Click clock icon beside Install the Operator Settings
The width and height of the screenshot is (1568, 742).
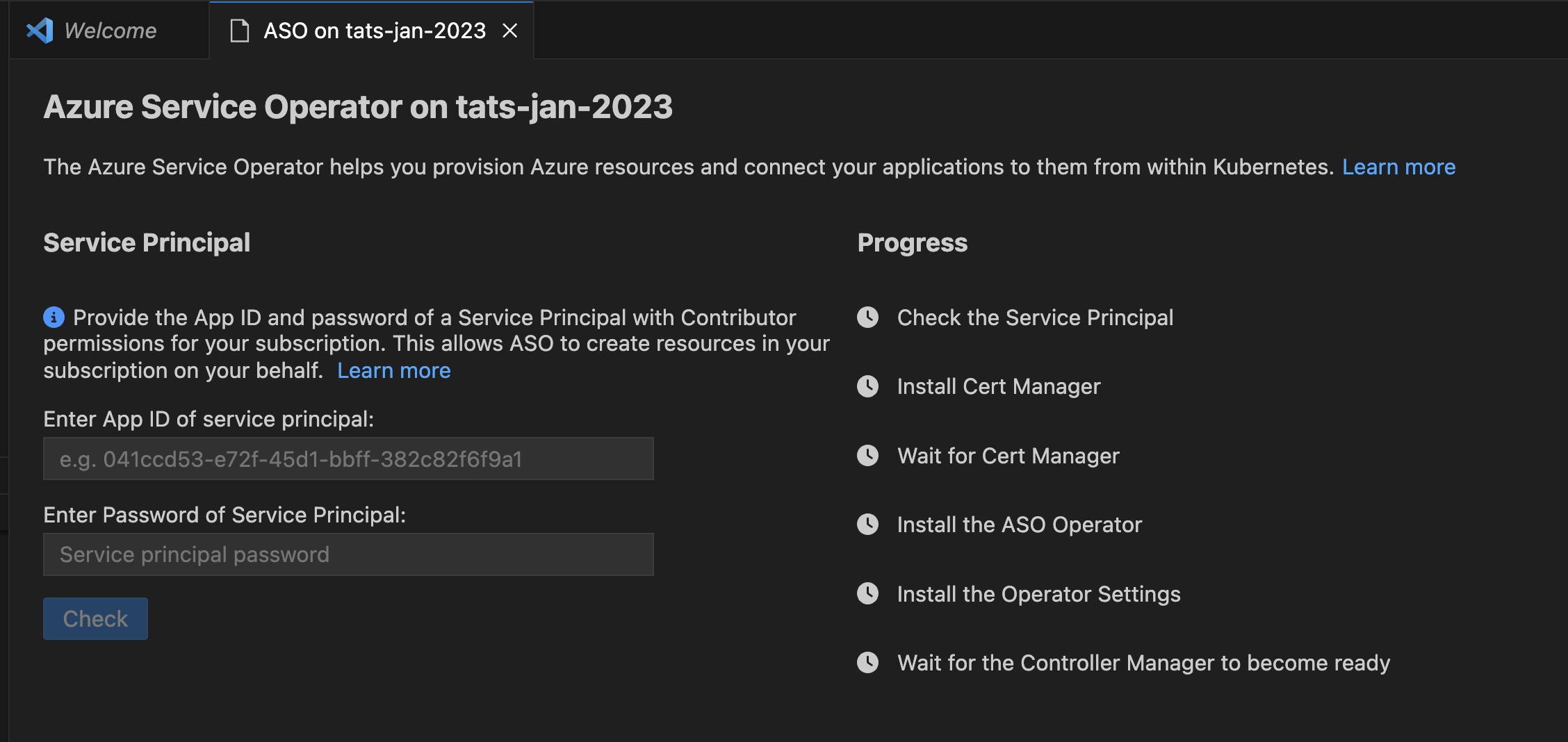867,594
